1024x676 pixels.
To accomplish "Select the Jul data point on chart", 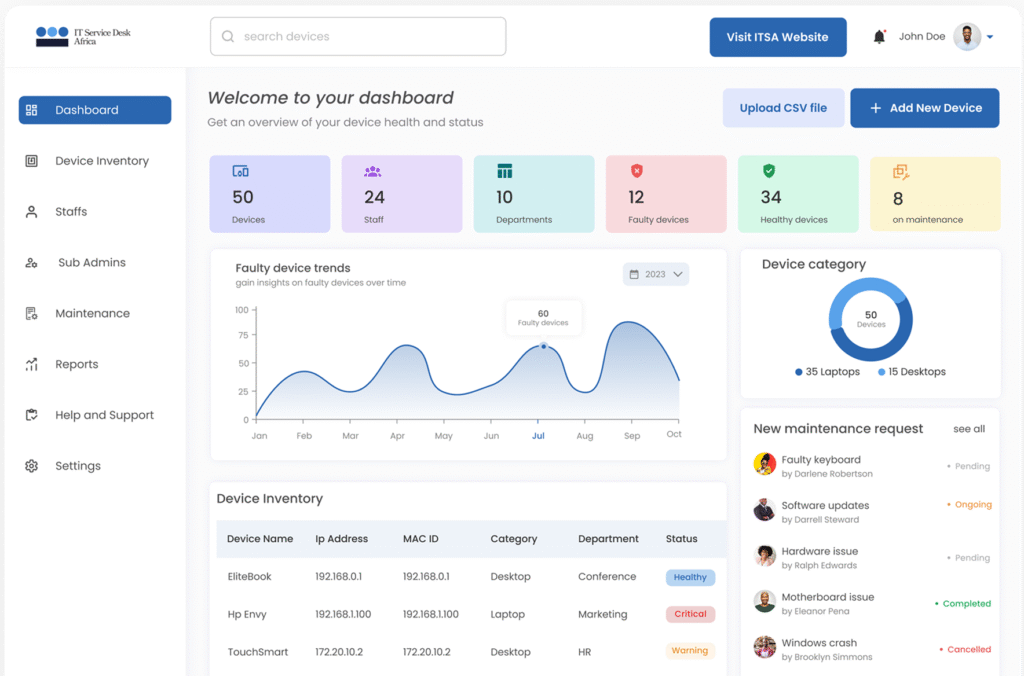I will coord(543,346).
